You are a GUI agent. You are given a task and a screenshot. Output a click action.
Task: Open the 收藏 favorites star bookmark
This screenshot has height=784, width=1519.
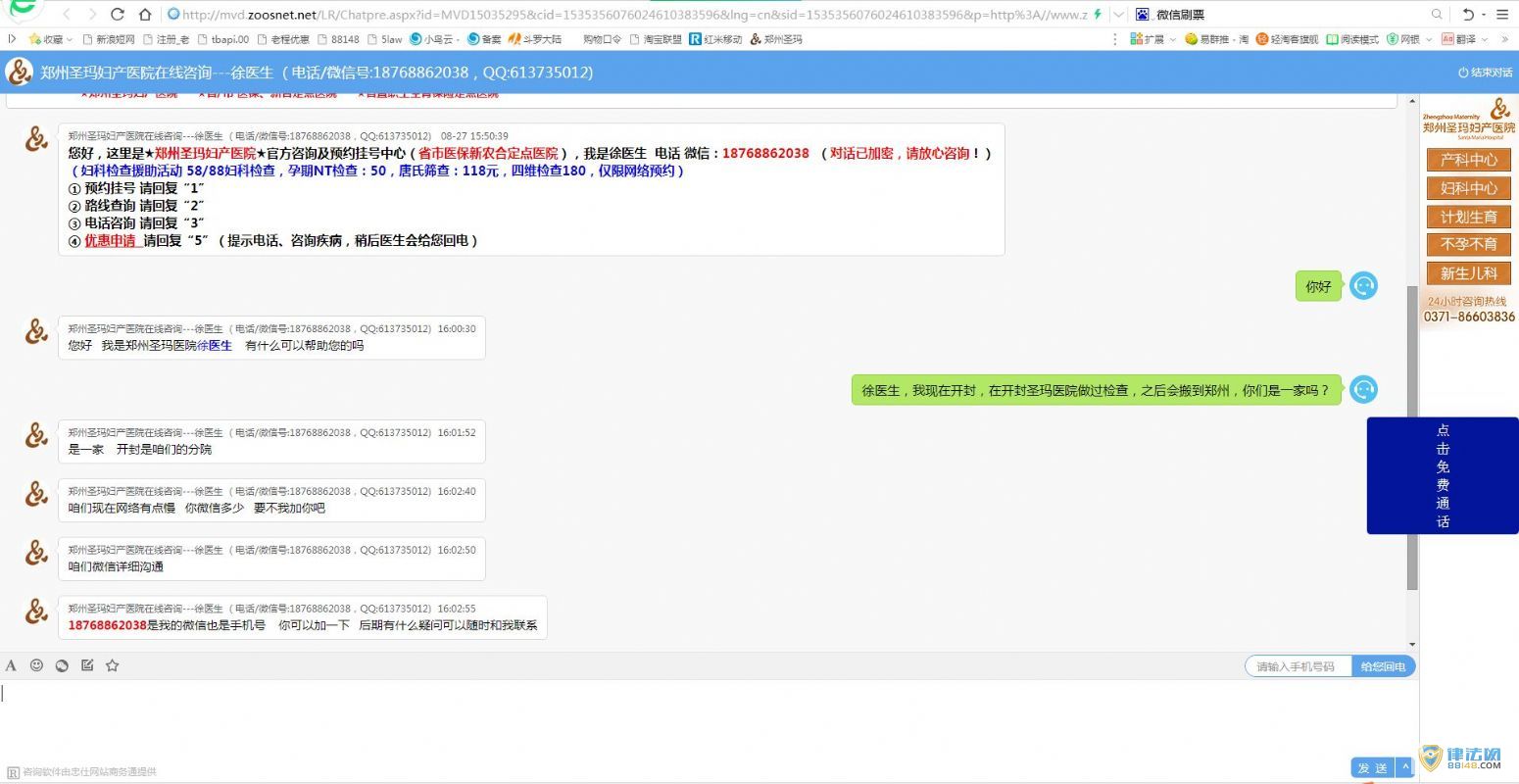pyautogui.click(x=45, y=39)
